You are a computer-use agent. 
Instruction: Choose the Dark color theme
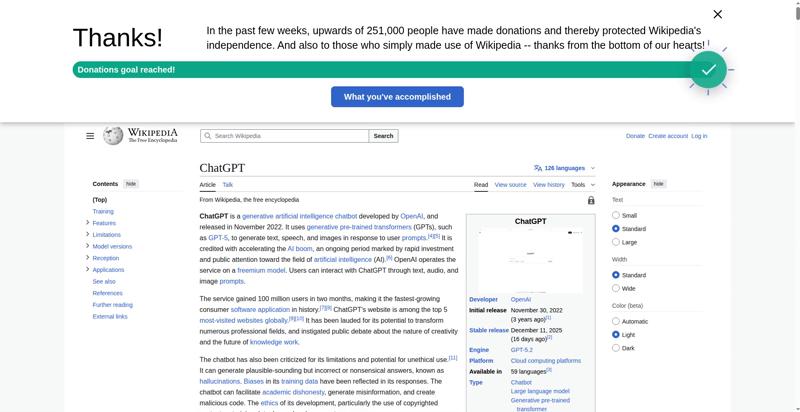tap(616, 348)
